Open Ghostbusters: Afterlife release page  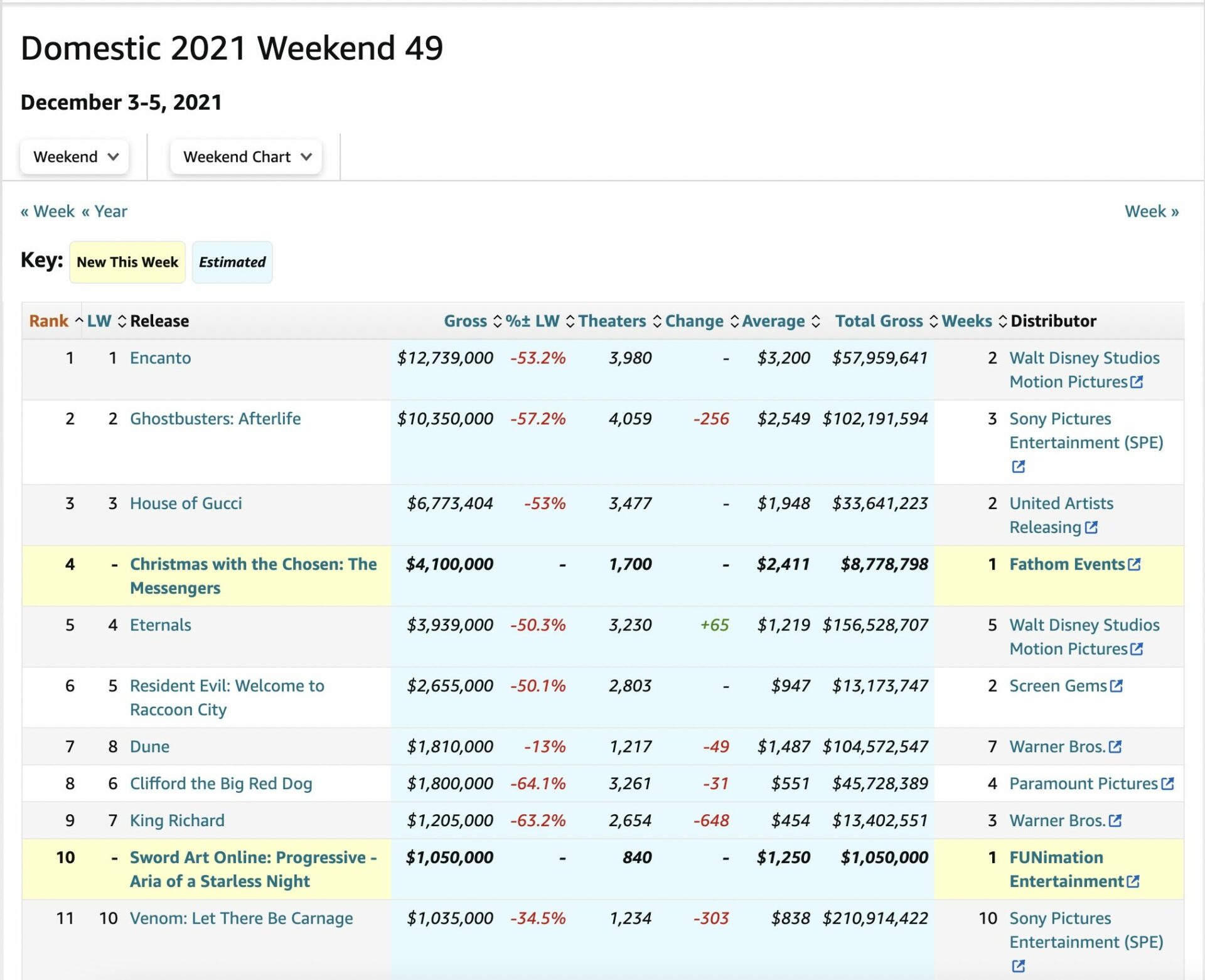(x=215, y=419)
